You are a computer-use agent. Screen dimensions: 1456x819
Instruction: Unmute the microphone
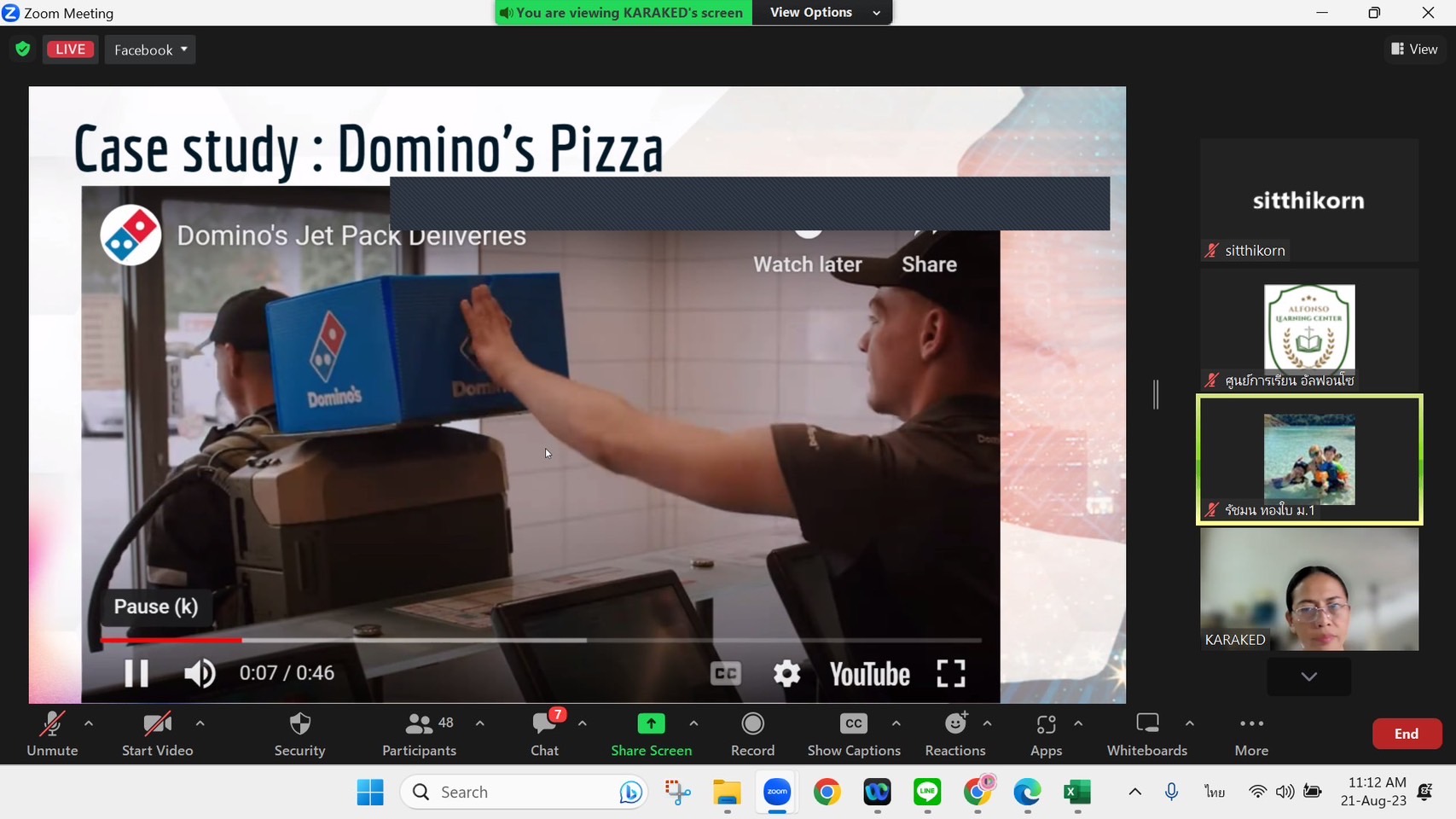(x=52, y=734)
